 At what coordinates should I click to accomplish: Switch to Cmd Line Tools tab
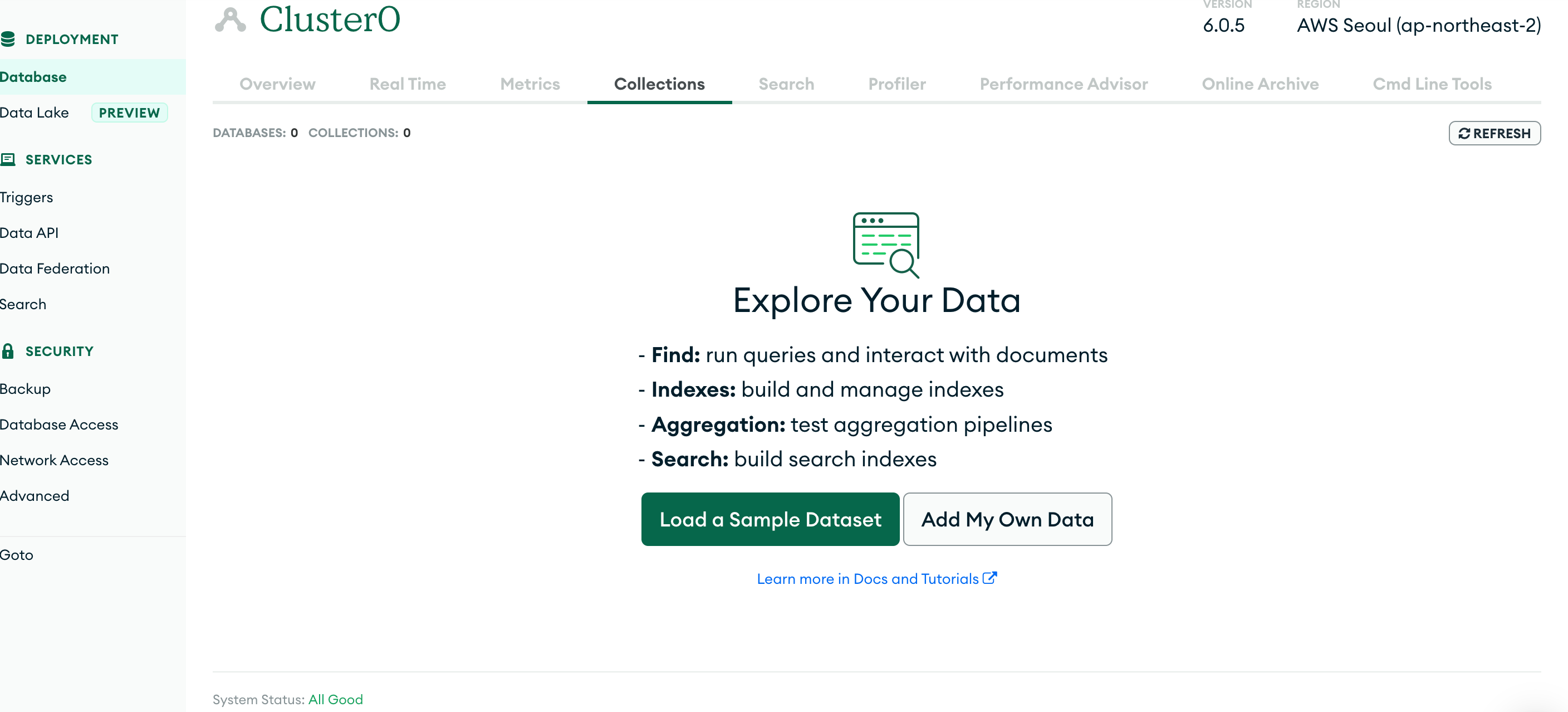(x=1432, y=84)
